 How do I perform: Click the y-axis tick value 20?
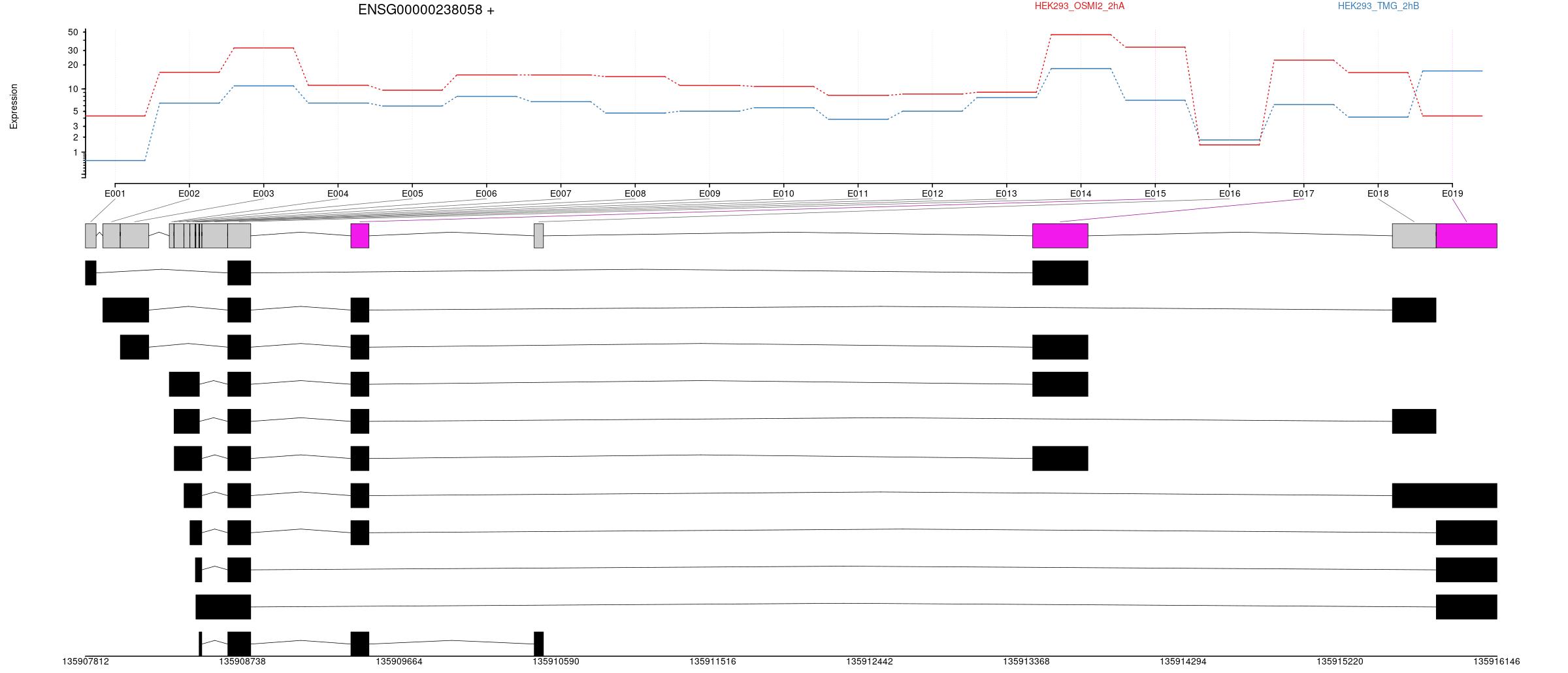pos(73,65)
